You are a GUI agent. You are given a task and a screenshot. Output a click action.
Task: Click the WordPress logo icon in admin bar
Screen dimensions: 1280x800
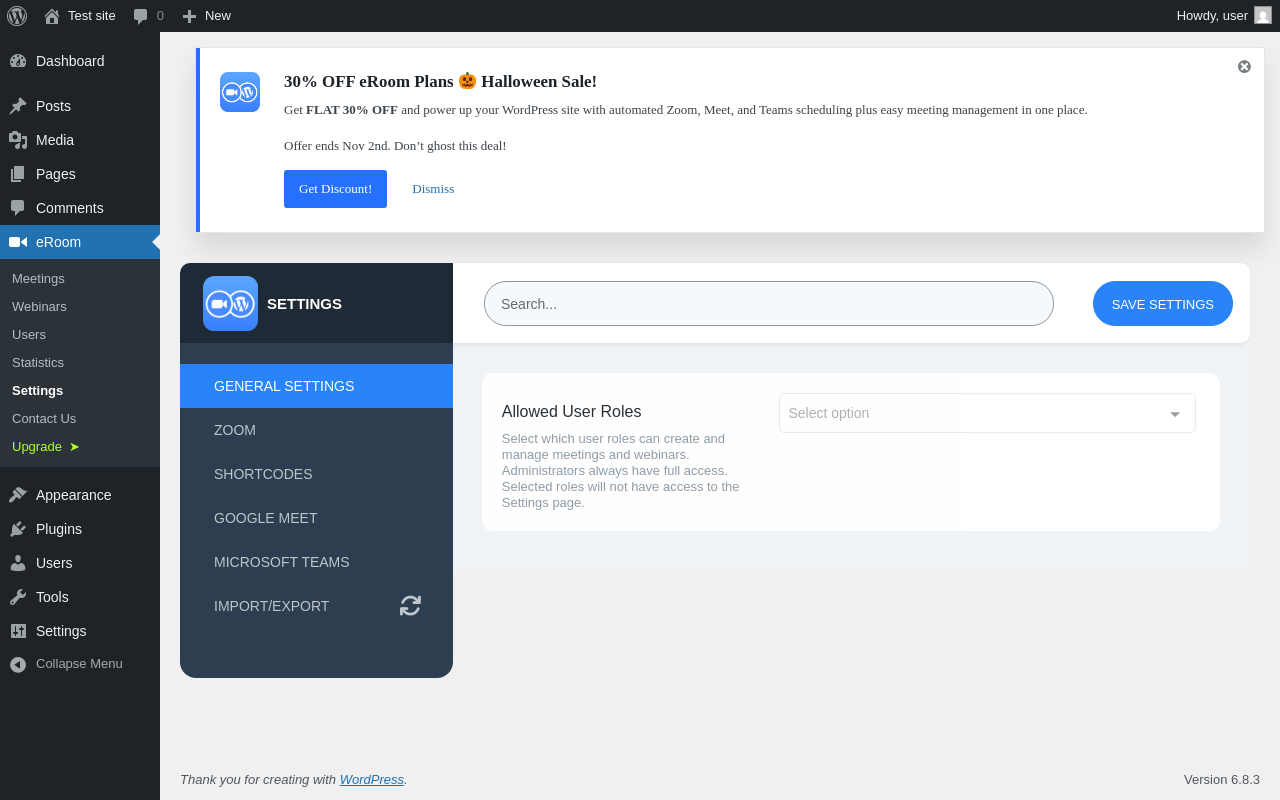pyautogui.click(x=17, y=16)
